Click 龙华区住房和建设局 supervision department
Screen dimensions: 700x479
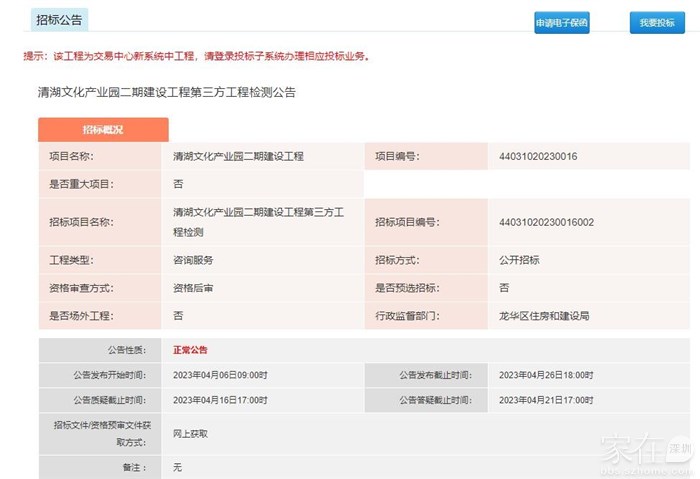[544, 316]
